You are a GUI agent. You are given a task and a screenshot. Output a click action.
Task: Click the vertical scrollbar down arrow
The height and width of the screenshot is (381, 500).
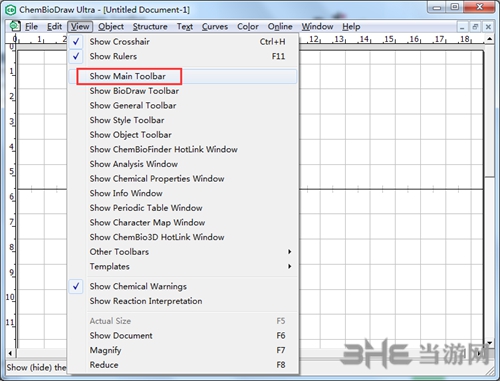[489, 343]
